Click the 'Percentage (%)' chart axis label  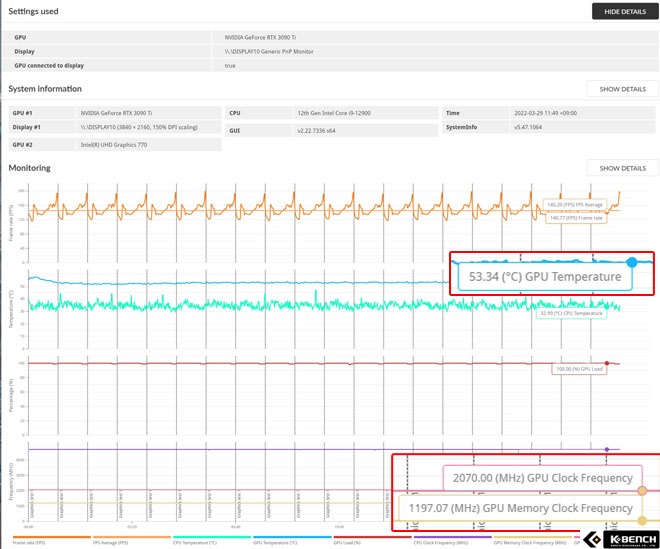click(11, 395)
